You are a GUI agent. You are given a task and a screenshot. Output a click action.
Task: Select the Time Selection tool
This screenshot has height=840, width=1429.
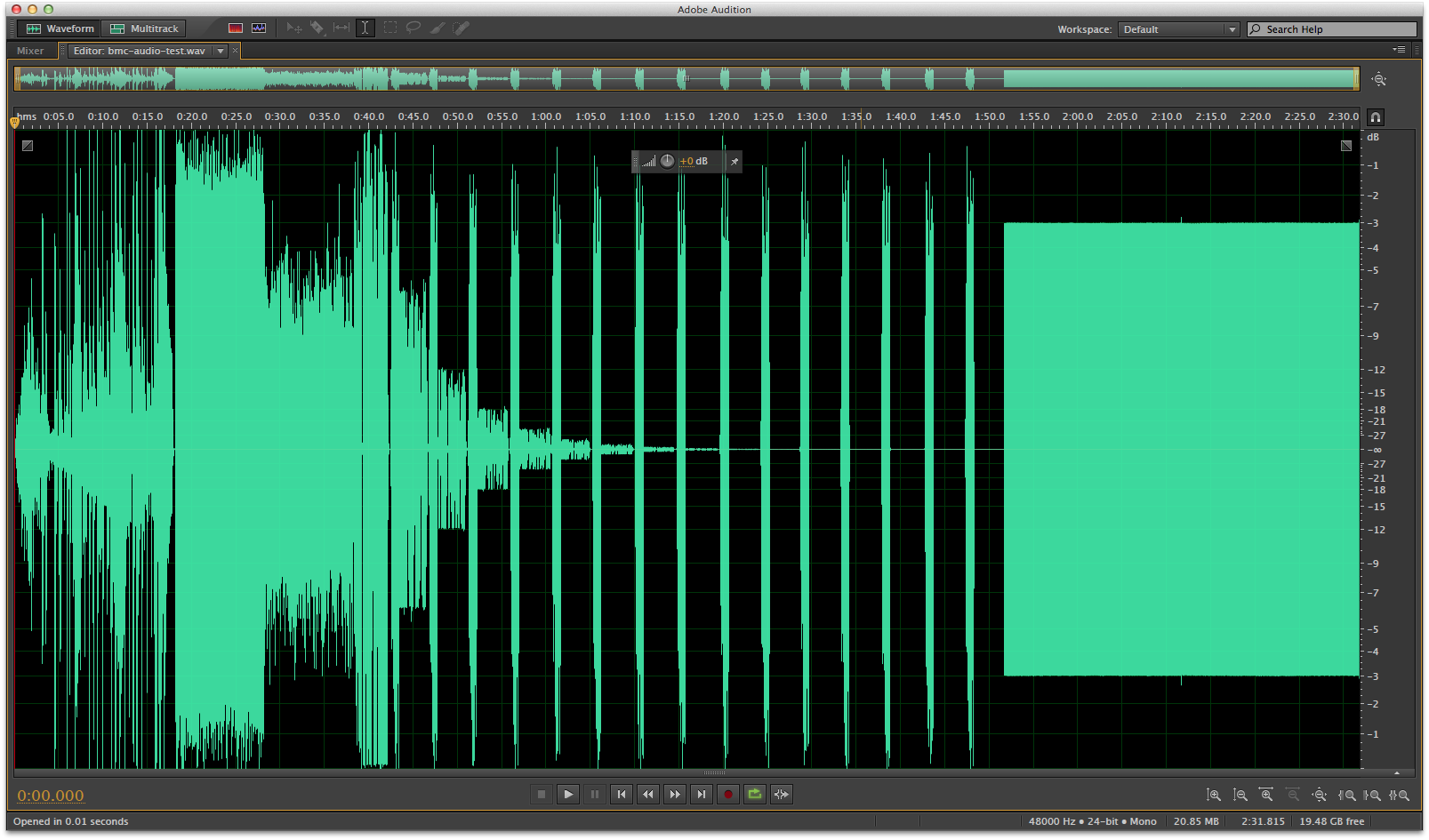[365, 28]
